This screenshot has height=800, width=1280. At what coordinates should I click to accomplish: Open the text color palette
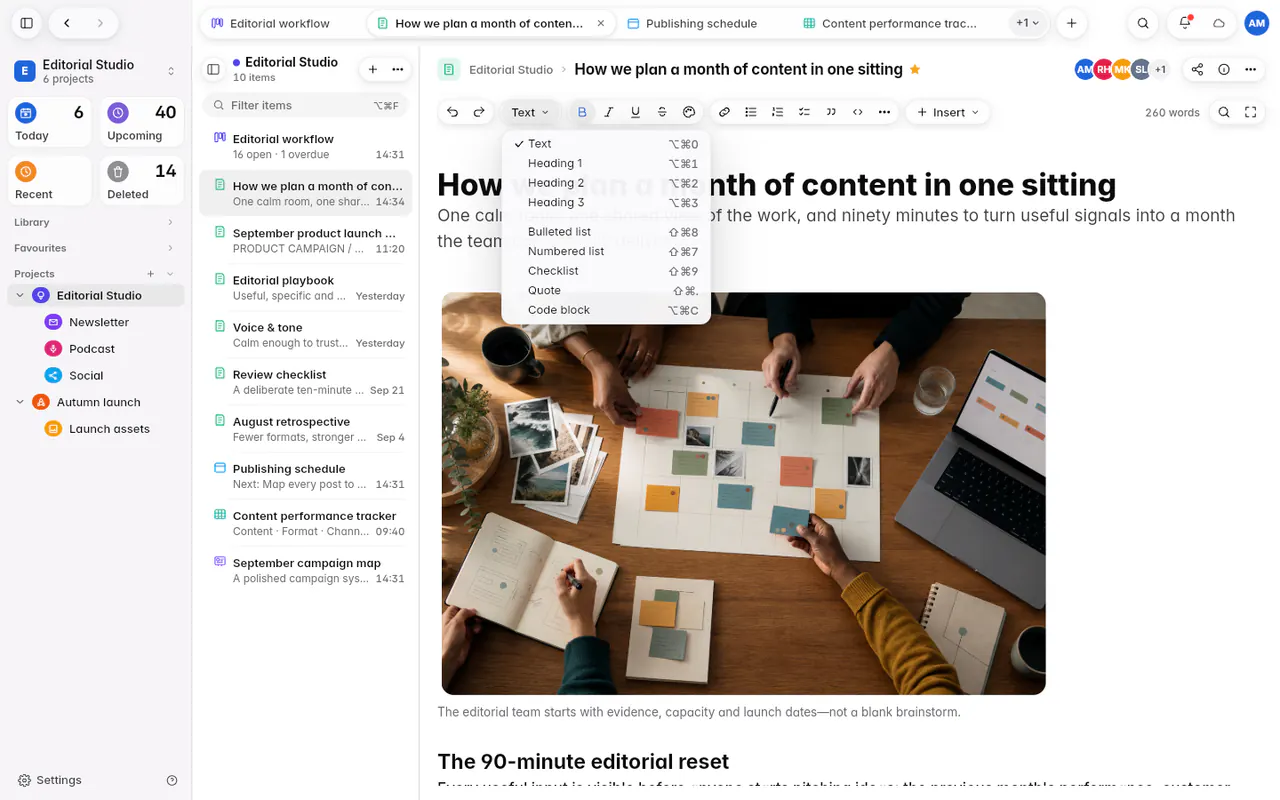[x=689, y=112]
